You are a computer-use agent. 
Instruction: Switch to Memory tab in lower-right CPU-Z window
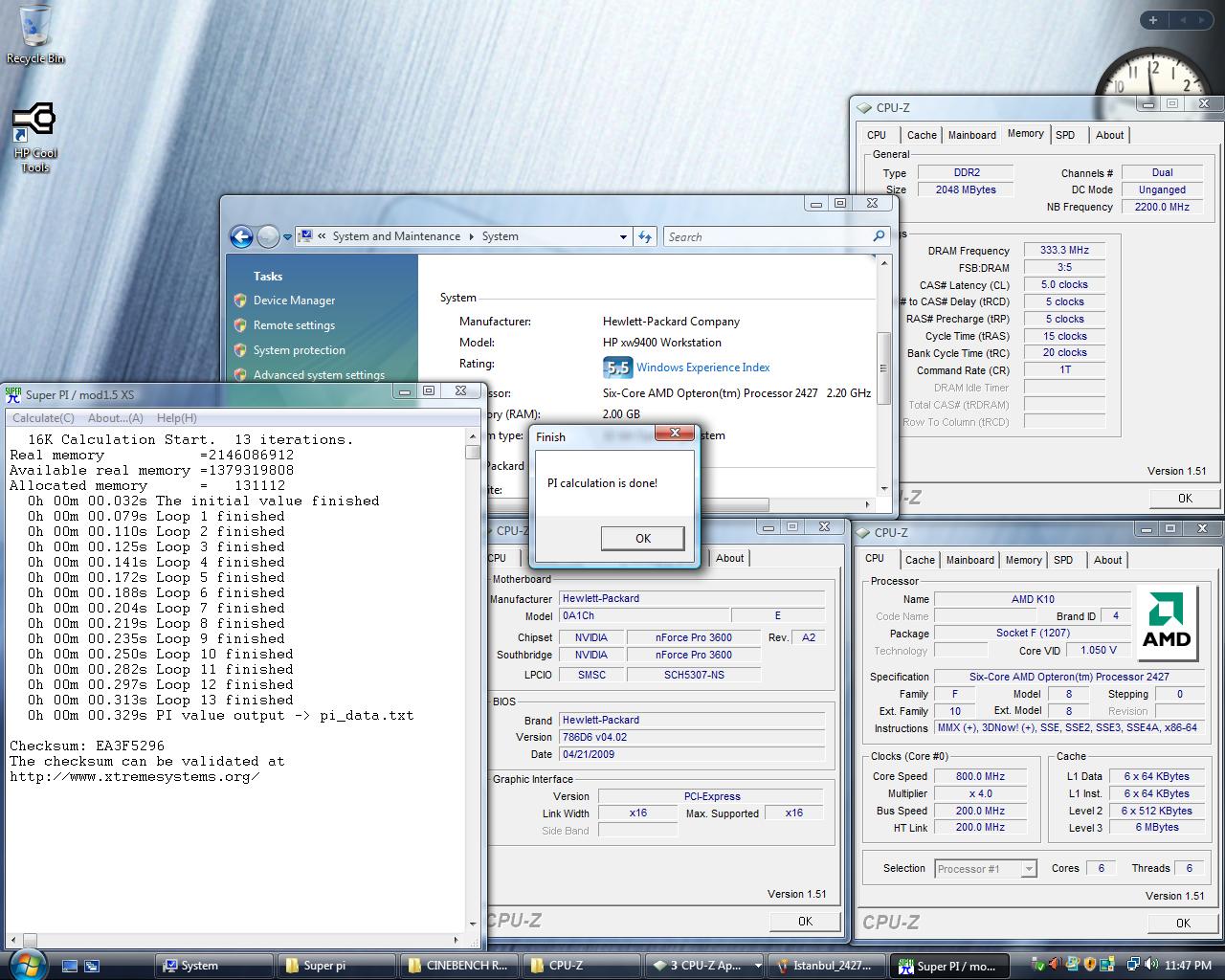pos(1023,560)
